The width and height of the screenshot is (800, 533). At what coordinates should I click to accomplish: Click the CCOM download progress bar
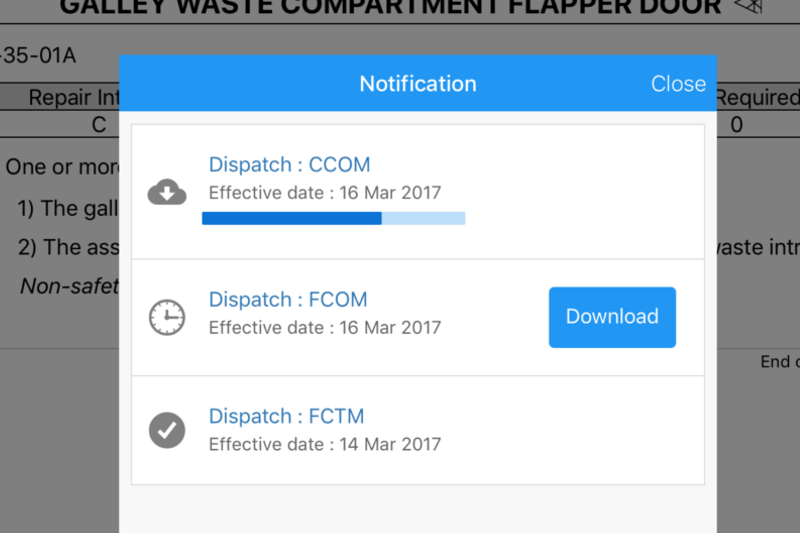[x=334, y=218]
